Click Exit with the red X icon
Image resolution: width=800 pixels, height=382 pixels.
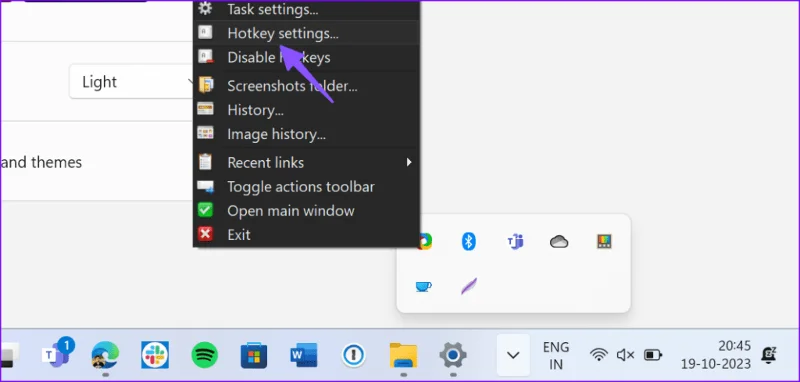click(x=307, y=235)
